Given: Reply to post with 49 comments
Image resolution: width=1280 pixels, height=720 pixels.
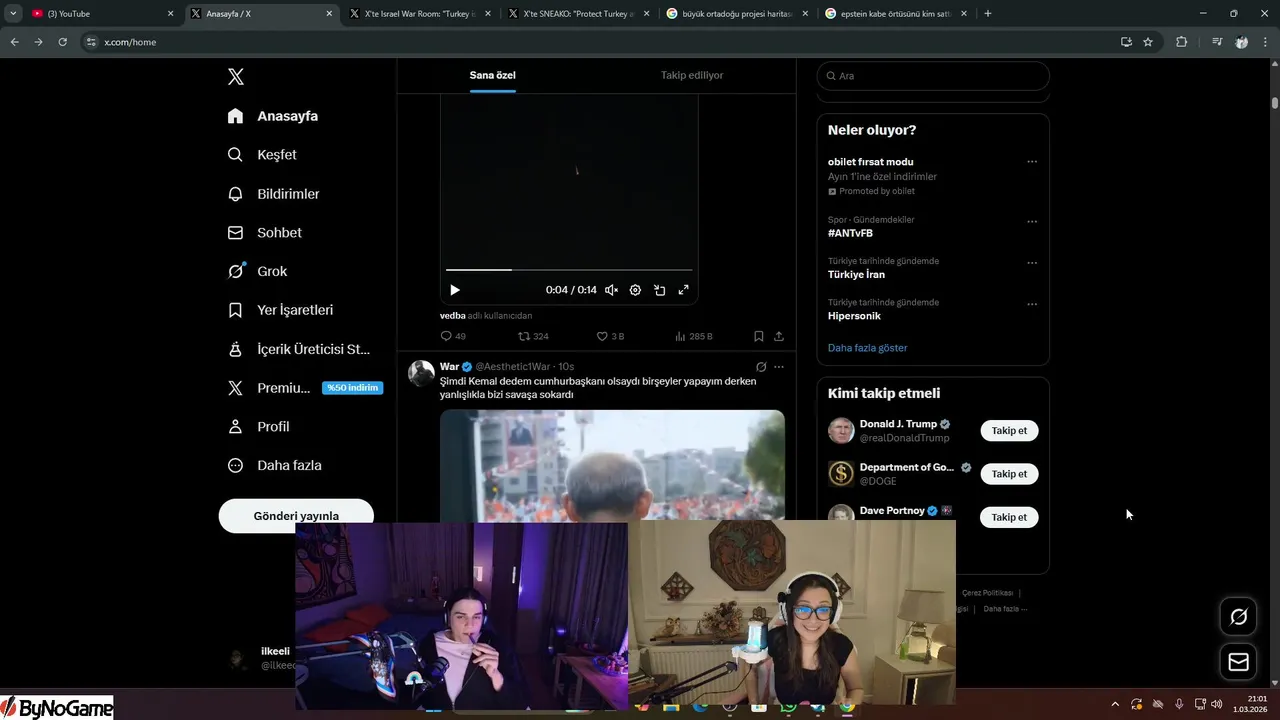Looking at the screenshot, I should (453, 336).
